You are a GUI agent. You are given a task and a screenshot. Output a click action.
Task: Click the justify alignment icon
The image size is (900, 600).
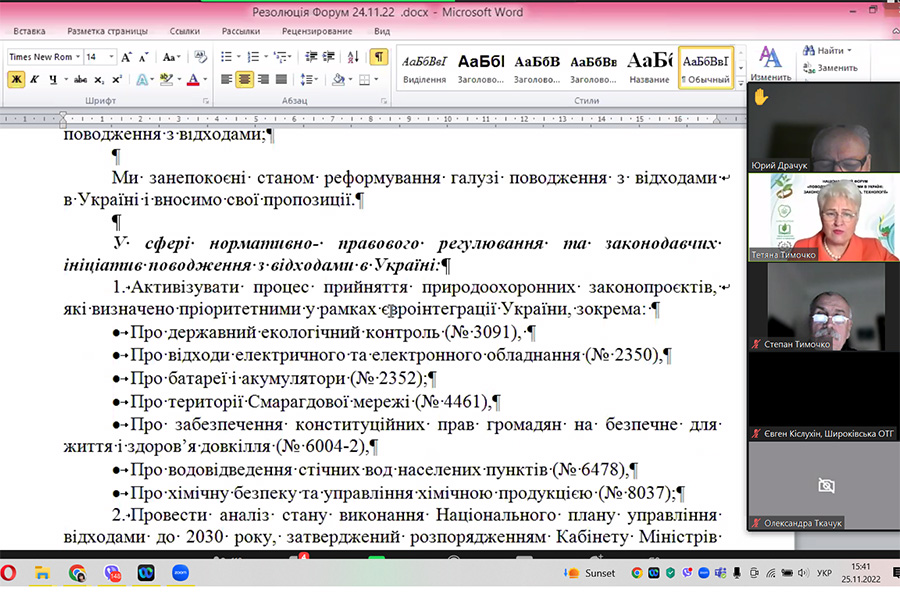click(x=280, y=79)
